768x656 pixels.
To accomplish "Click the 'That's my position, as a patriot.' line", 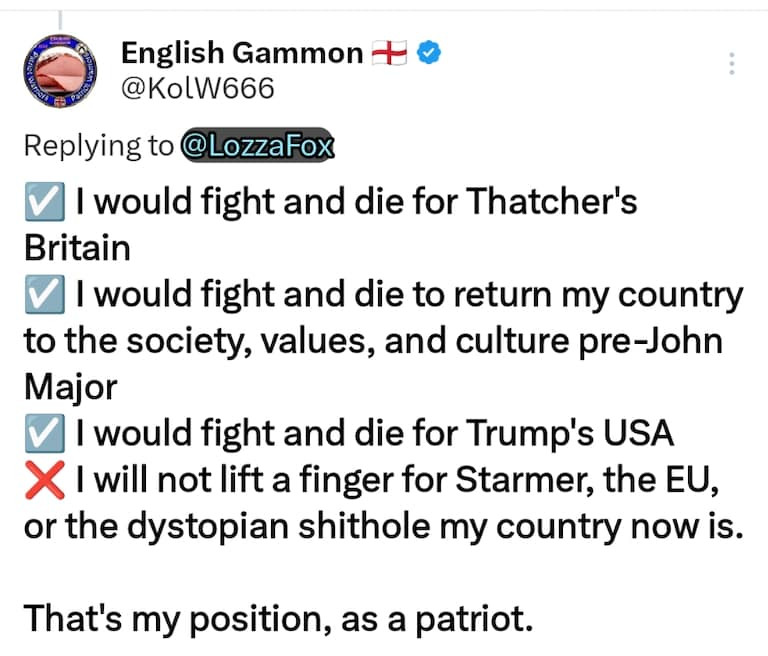I will pyautogui.click(x=274, y=618).
